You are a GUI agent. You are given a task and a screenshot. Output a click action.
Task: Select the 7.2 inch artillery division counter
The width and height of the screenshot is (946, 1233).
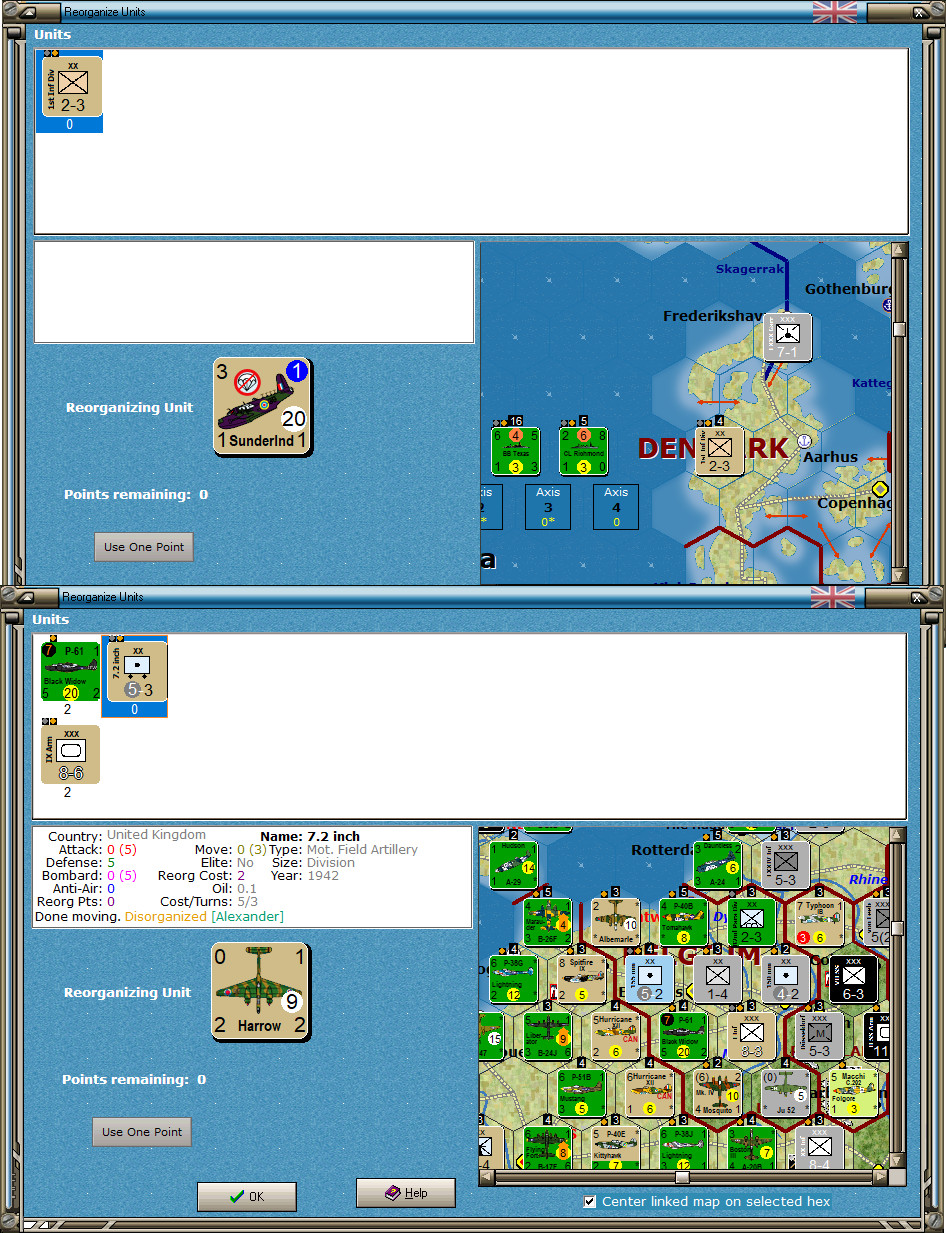[x=134, y=672]
